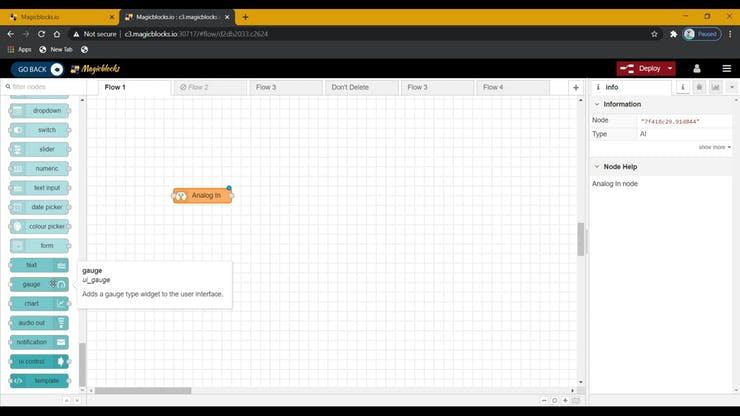Click the GO BACK button
Viewport: 740px width, 416px height.
[37, 69]
